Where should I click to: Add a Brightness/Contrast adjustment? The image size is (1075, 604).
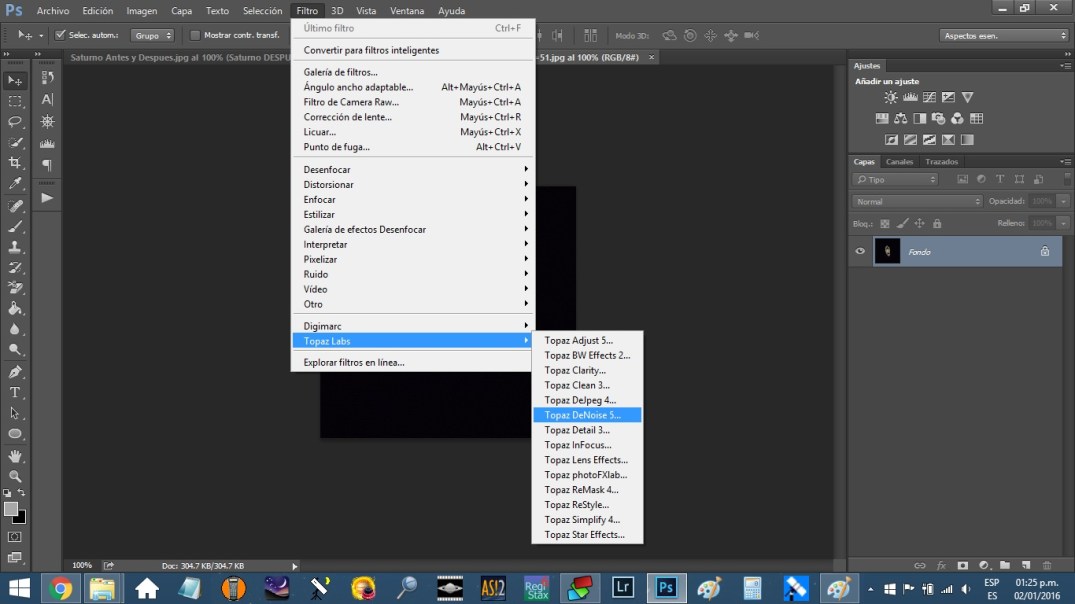[891, 98]
